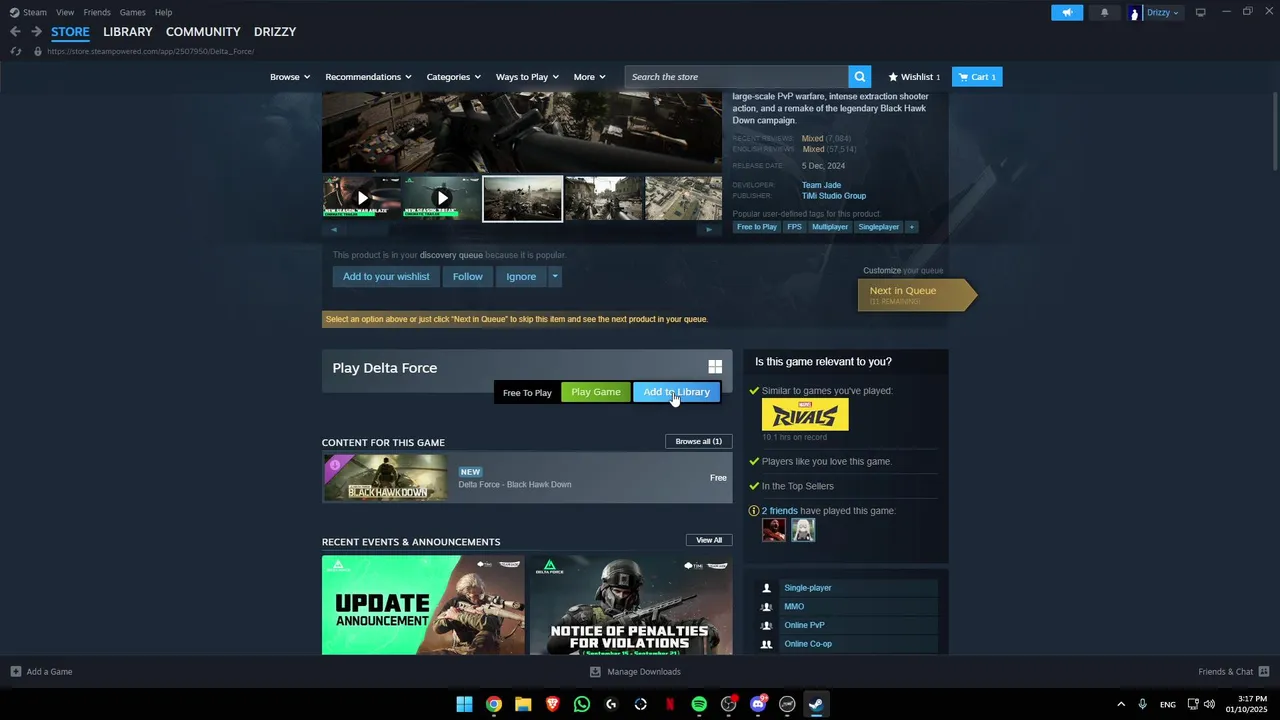Click Browse all (1) button
Image resolution: width=1280 pixels, height=720 pixels.
coord(699,441)
